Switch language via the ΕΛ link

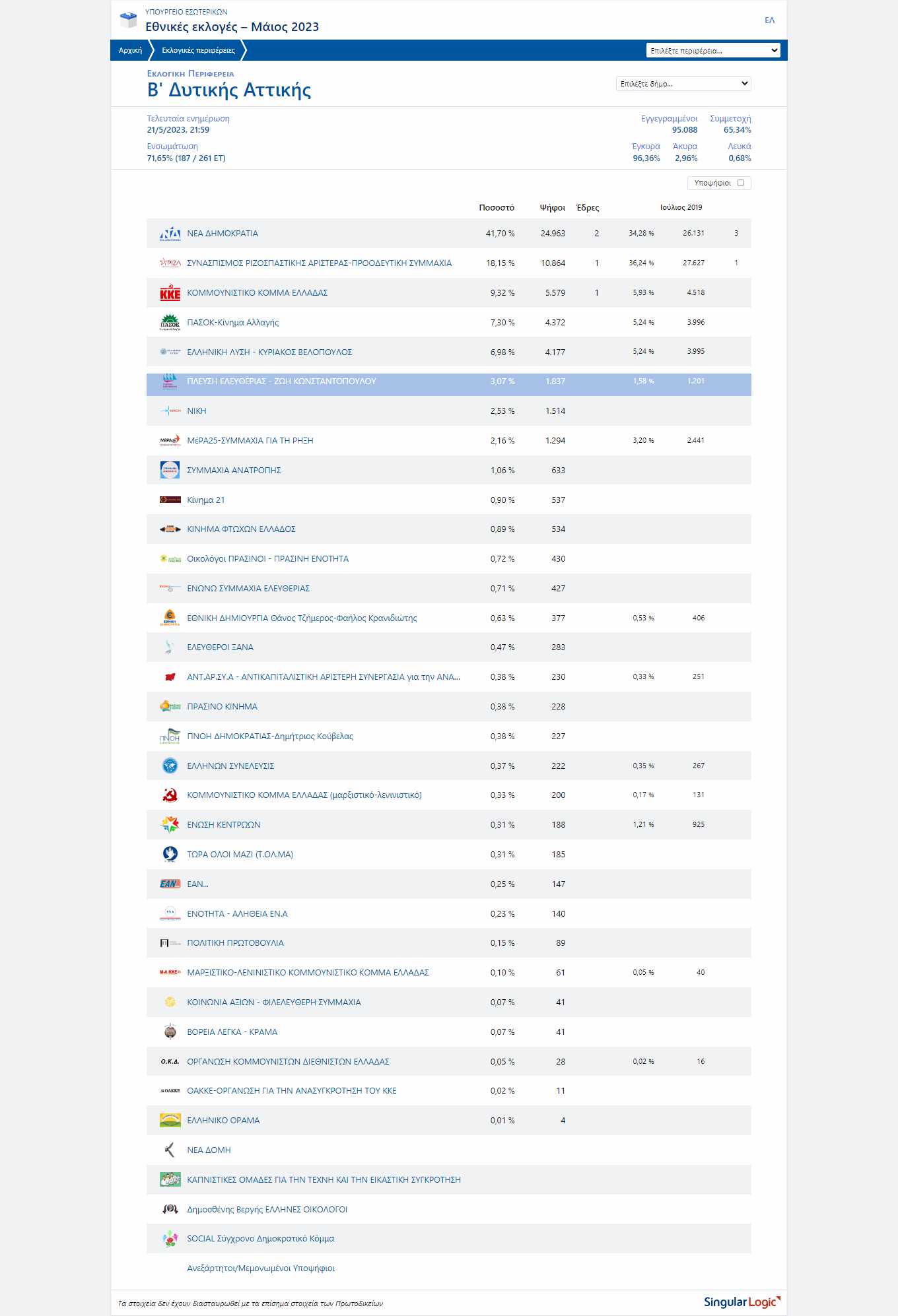point(769,20)
